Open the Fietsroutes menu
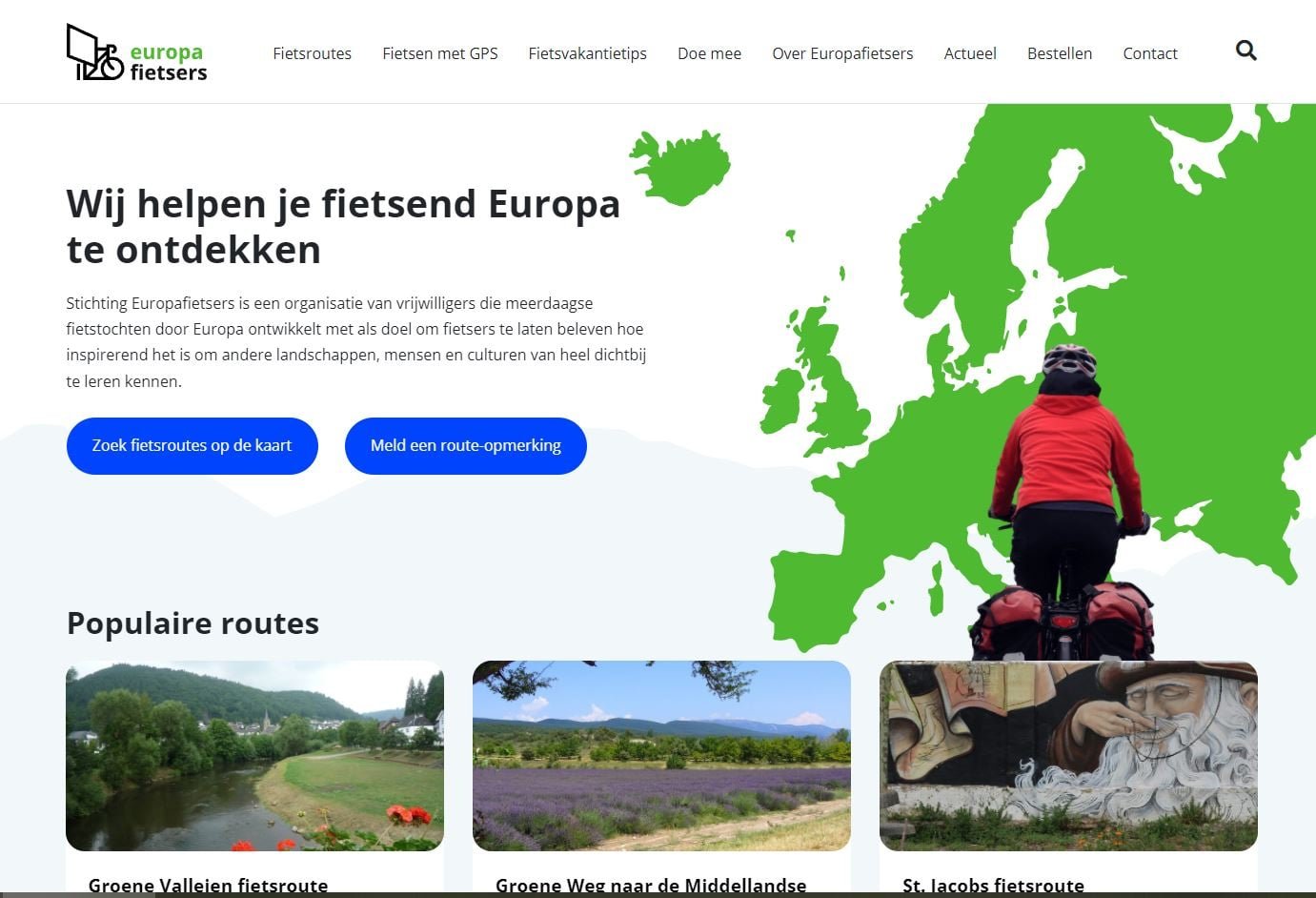Viewport: 1316px width, 898px height. tap(312, 53)
